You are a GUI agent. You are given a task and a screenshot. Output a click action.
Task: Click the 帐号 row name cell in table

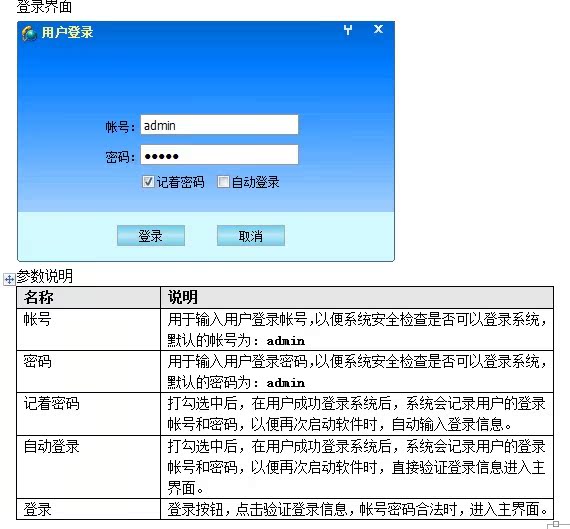coord(89,329)
